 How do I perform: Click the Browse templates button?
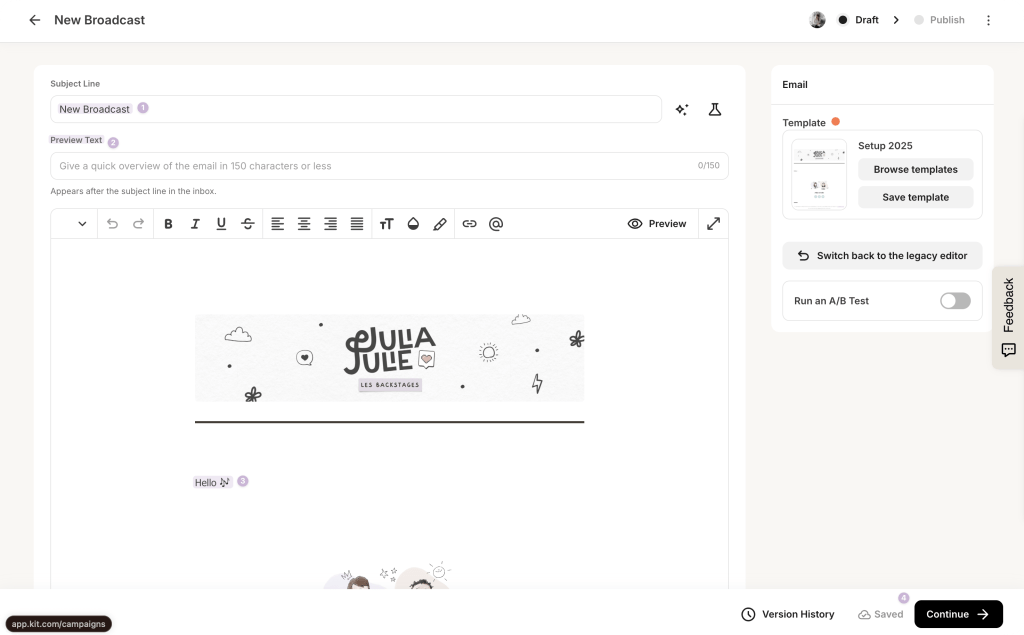(915, 169)
